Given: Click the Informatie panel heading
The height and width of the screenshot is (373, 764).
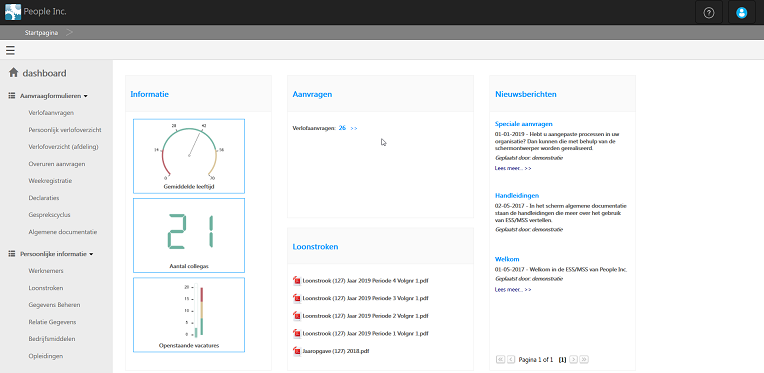Looking at the screenshot, I should click(150, 94).
